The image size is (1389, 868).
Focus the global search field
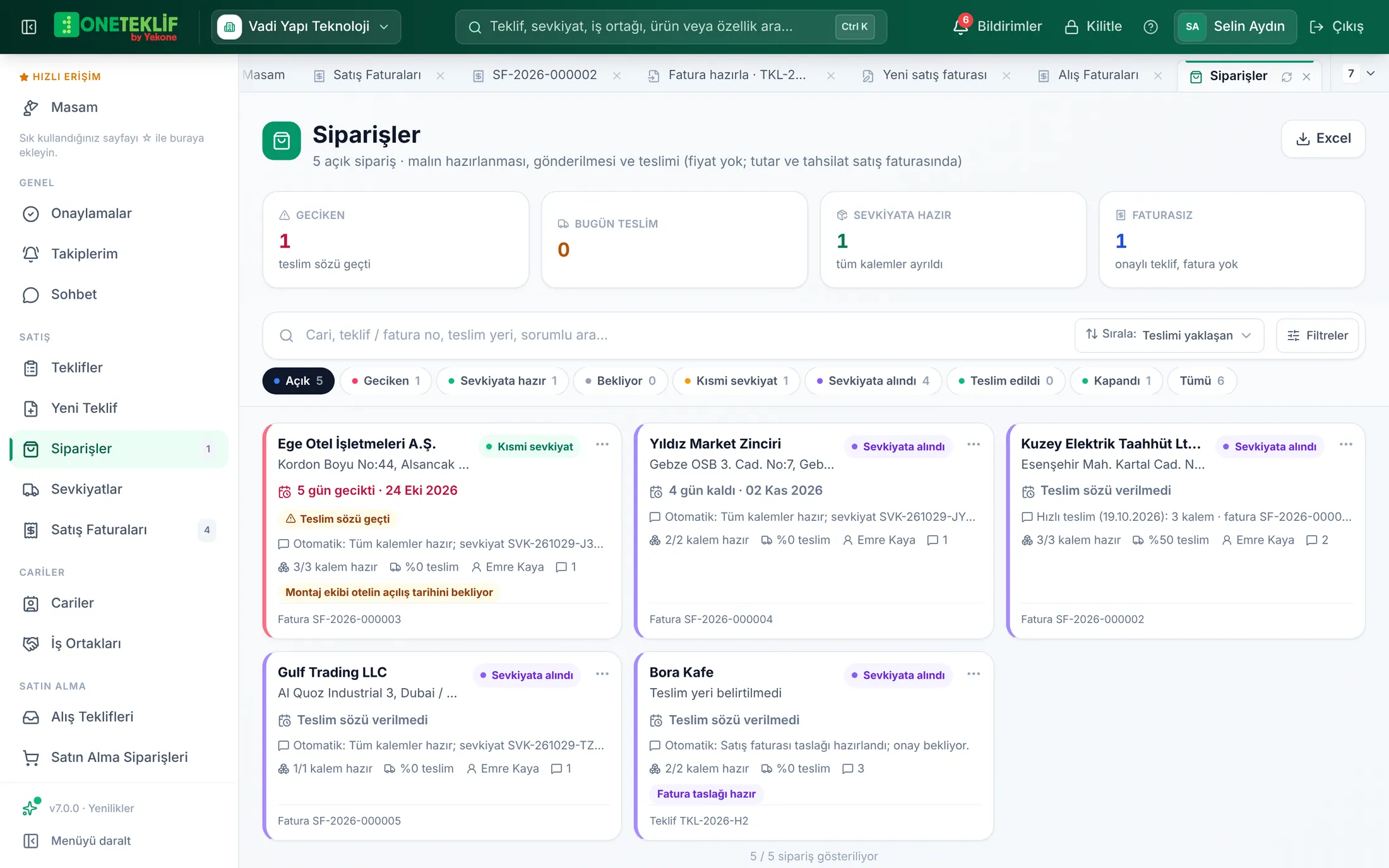(671, 27)
